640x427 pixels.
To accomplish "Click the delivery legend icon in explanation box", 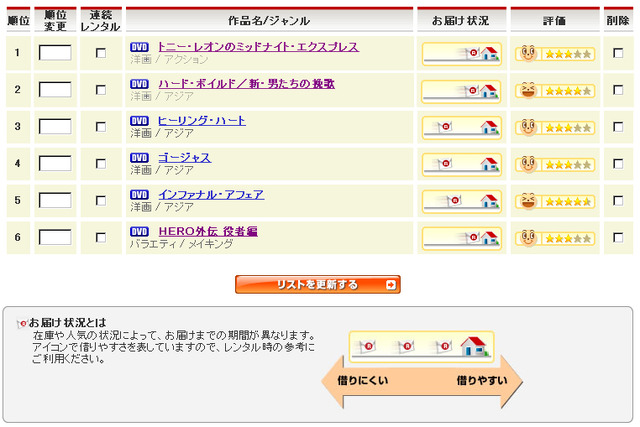I will pos(421,347).
